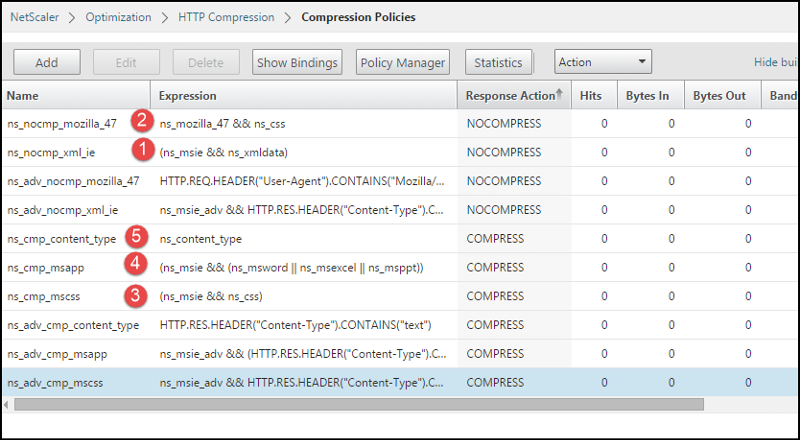Viewport: 800px width, 440px height.
Task: Open the HTTP Compression breadcrumb link
Action: point(226,17)
